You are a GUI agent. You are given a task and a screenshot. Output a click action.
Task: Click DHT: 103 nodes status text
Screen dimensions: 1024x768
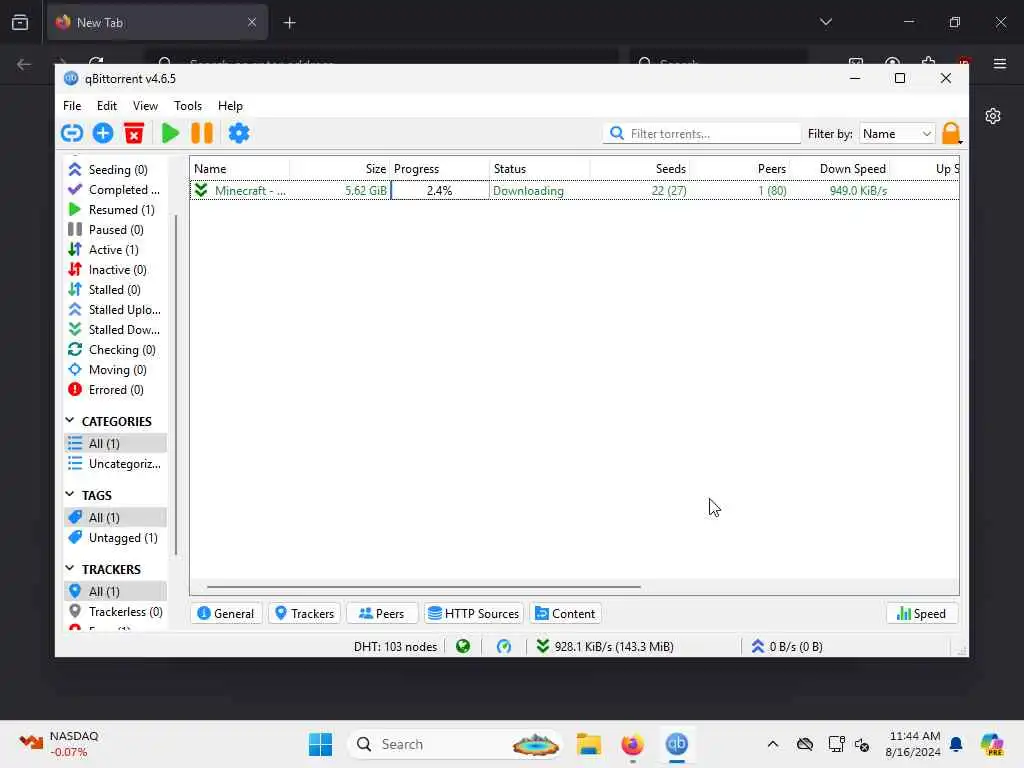tap(395, 647)
